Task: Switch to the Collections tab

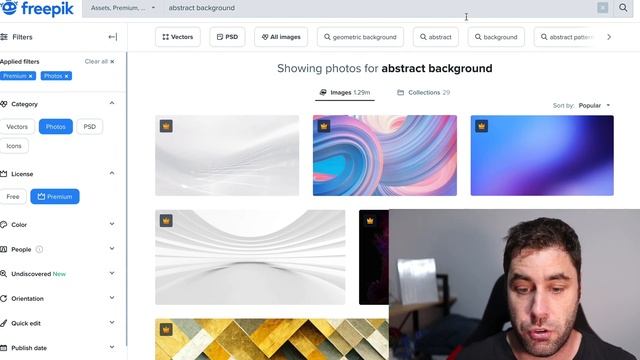Action: tap(423, 93)
